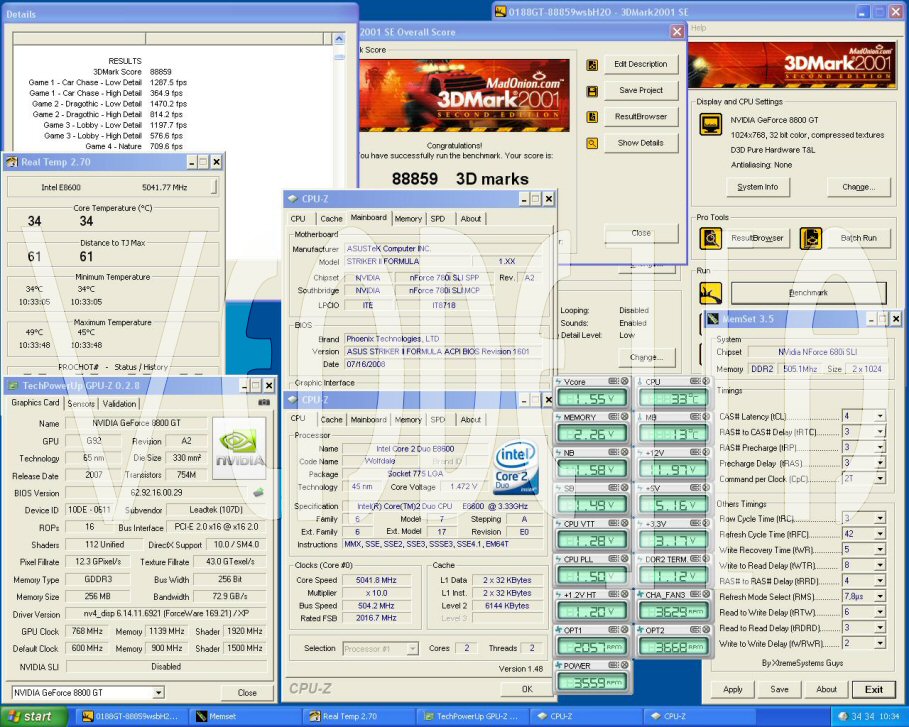Open the RAS# to CAS# Delay (tRCD) dropdown
The image size is (909, 727).
[880, 432]
